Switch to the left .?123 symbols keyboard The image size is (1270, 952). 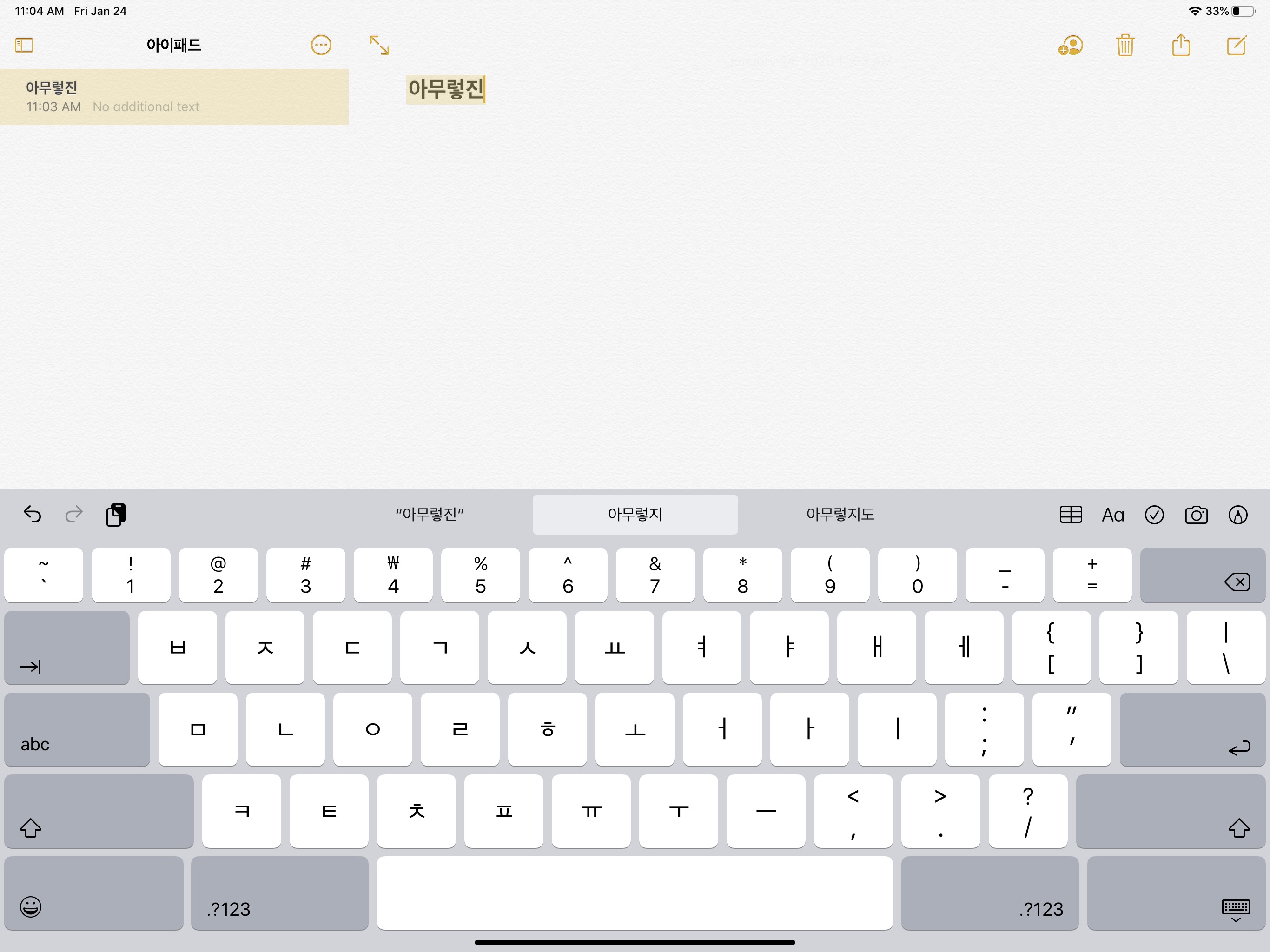[x=279, y=893]
